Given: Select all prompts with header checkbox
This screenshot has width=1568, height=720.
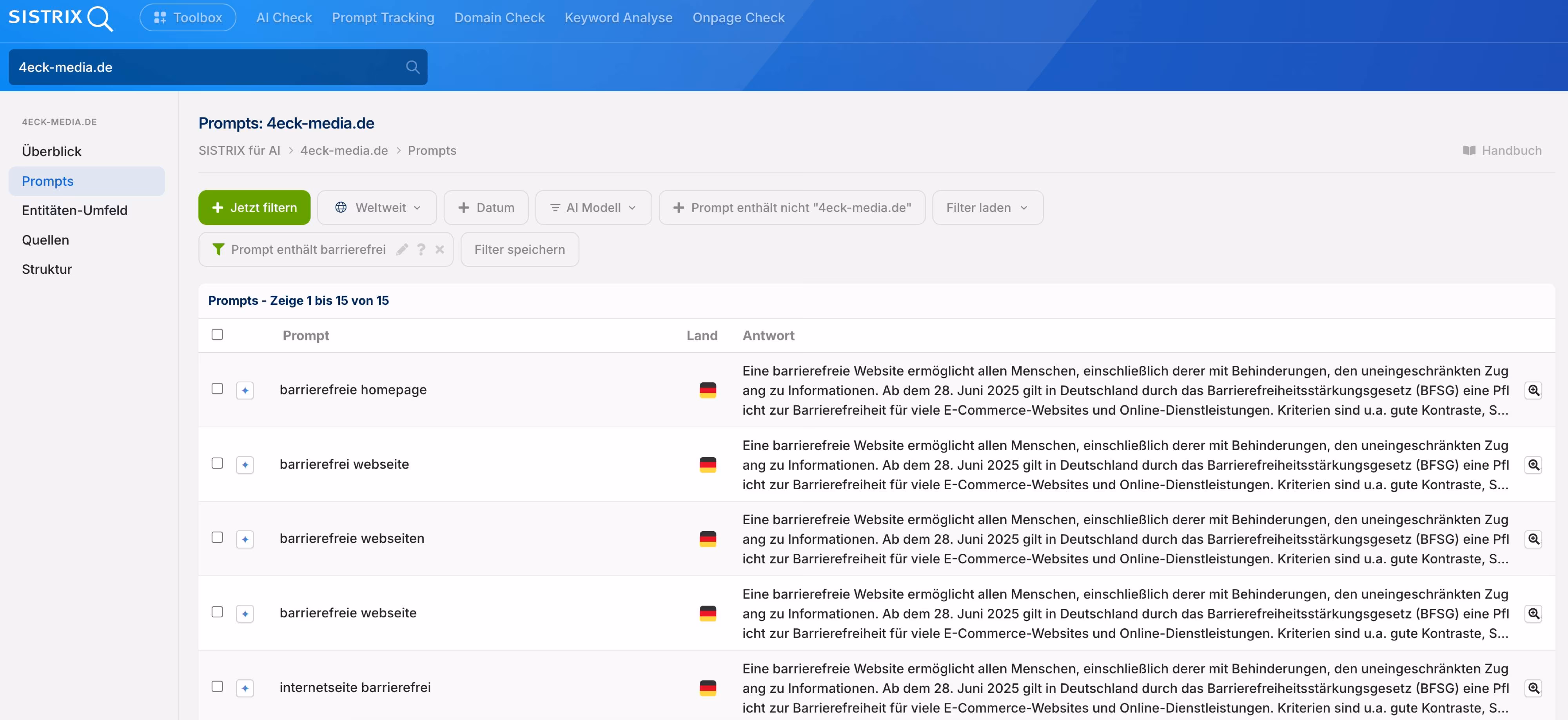Looking at the screenshot, I should point(217,335).
